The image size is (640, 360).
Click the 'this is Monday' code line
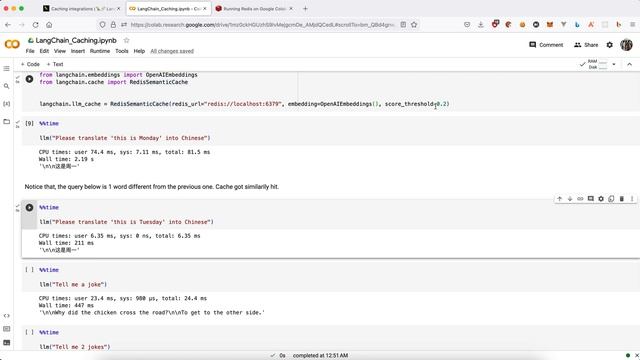coord(125,138)
